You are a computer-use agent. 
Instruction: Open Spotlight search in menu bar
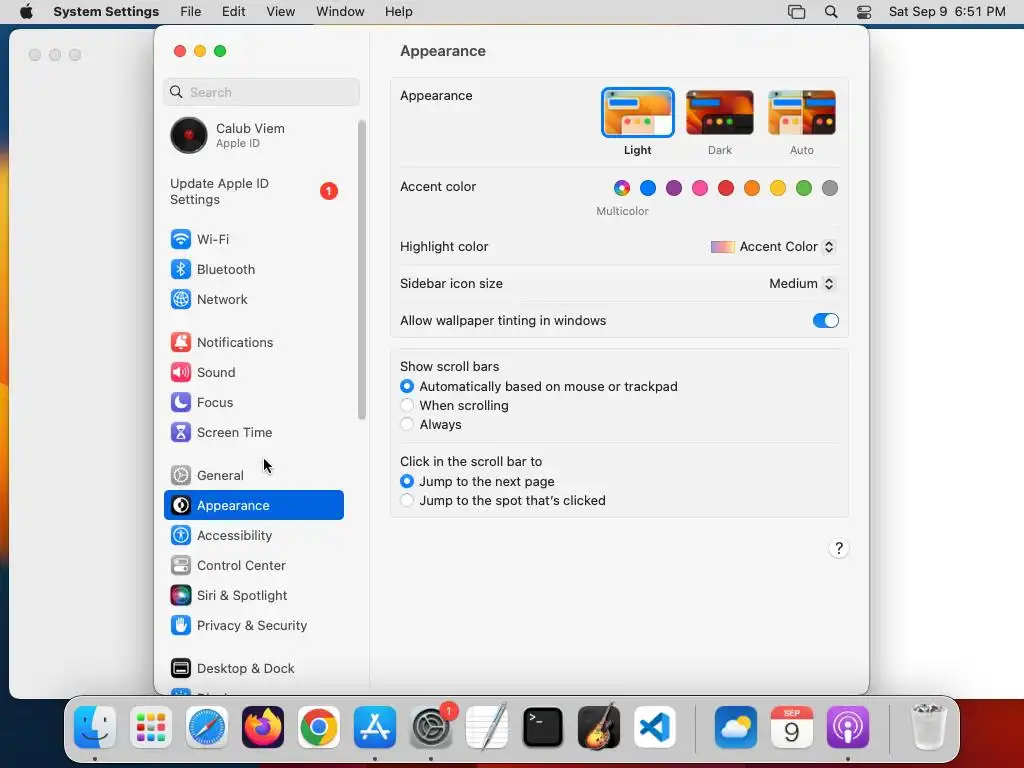[x=831, y=12]
